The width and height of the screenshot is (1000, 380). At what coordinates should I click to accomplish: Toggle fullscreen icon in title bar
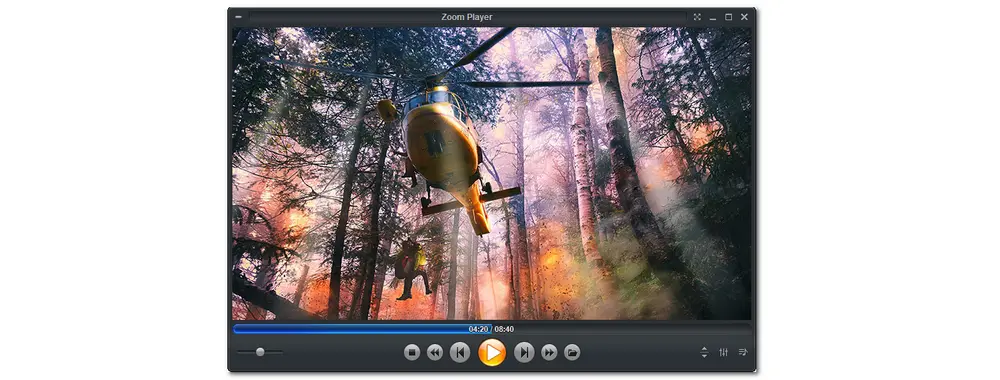coord(697,17)
